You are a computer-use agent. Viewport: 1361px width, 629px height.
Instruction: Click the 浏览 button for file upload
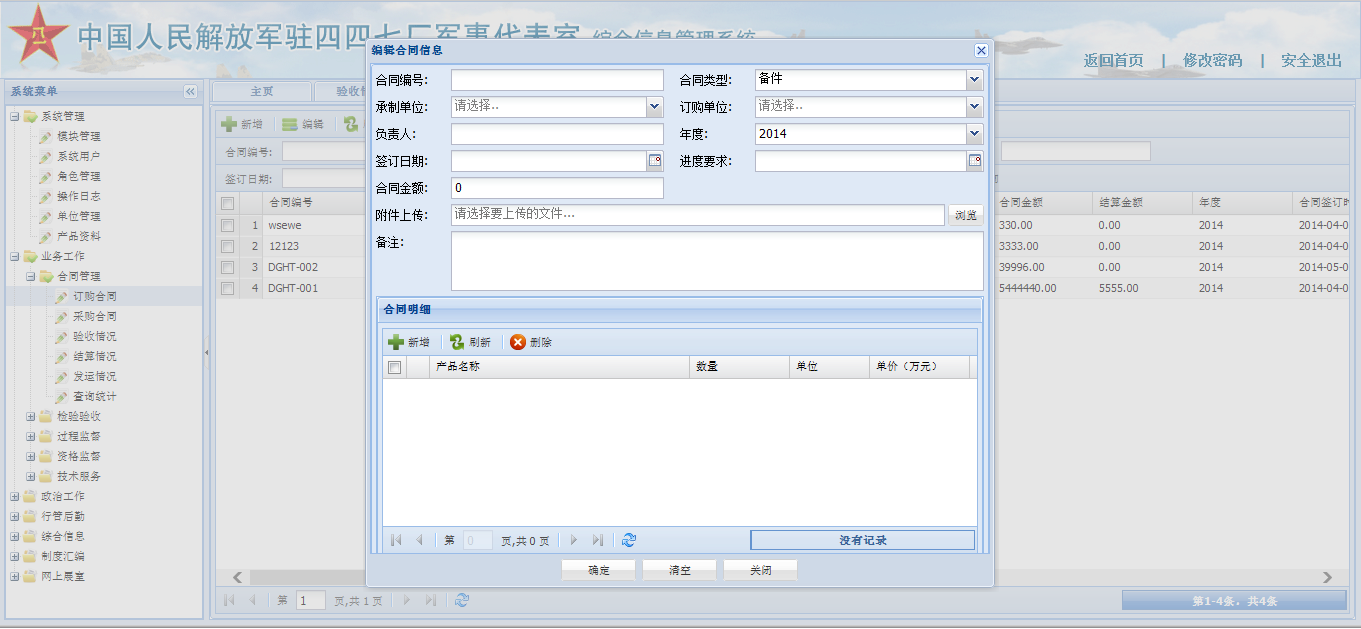point(965,215)
